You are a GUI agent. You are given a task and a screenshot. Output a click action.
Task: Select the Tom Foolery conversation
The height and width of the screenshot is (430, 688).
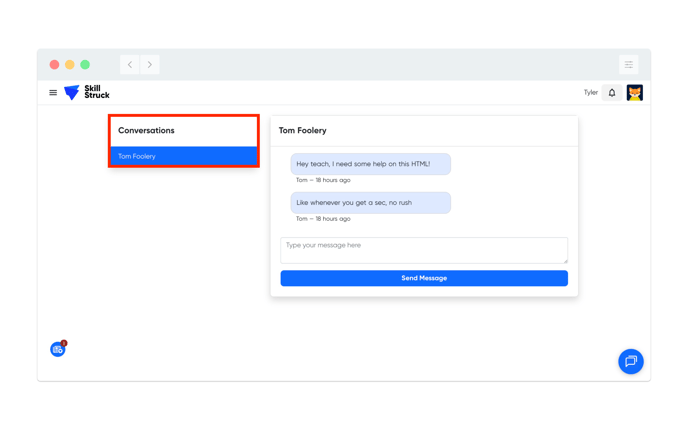(184, 156)
